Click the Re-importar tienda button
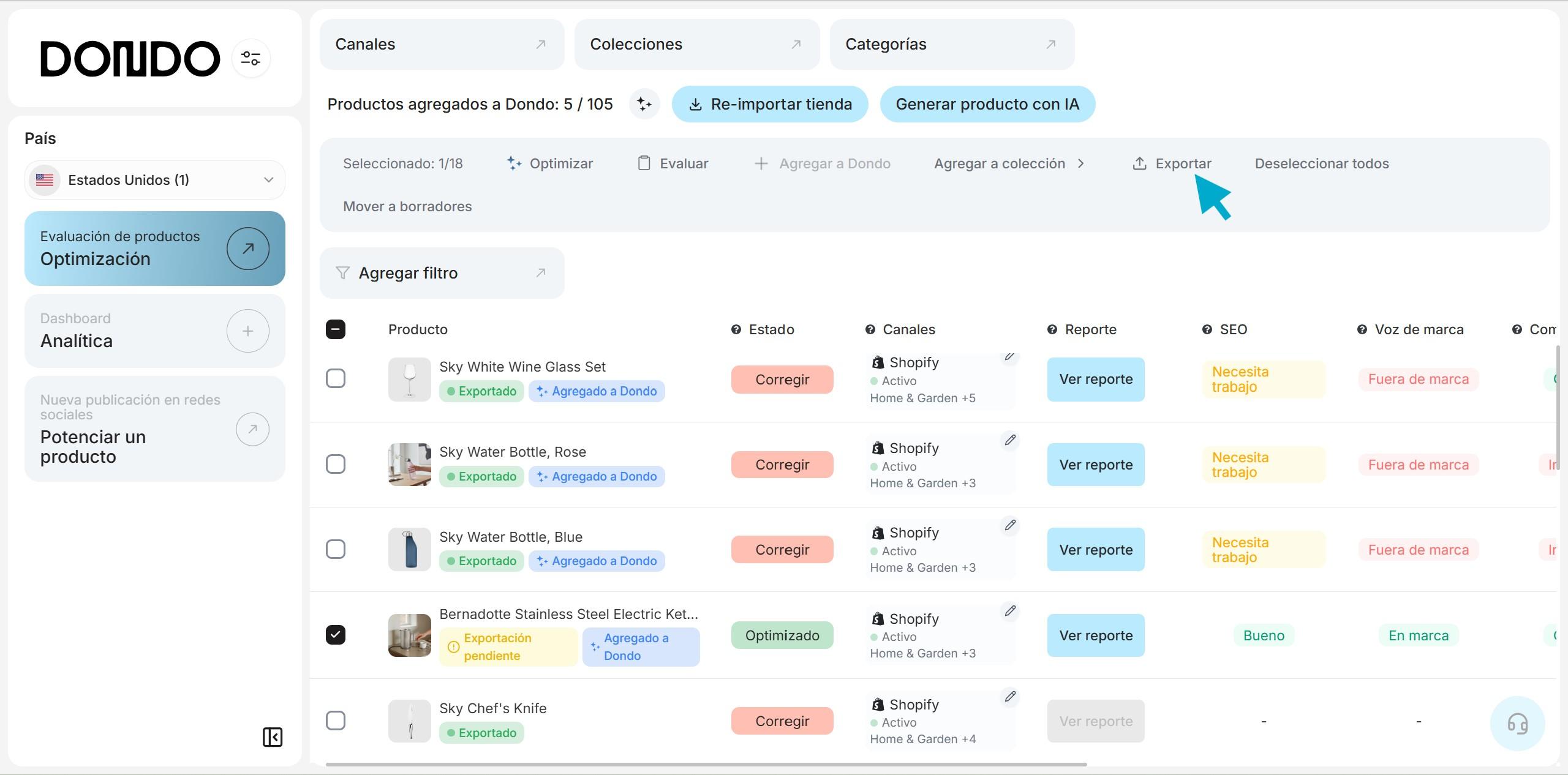The image size is (1568, 775). [770, 104]
